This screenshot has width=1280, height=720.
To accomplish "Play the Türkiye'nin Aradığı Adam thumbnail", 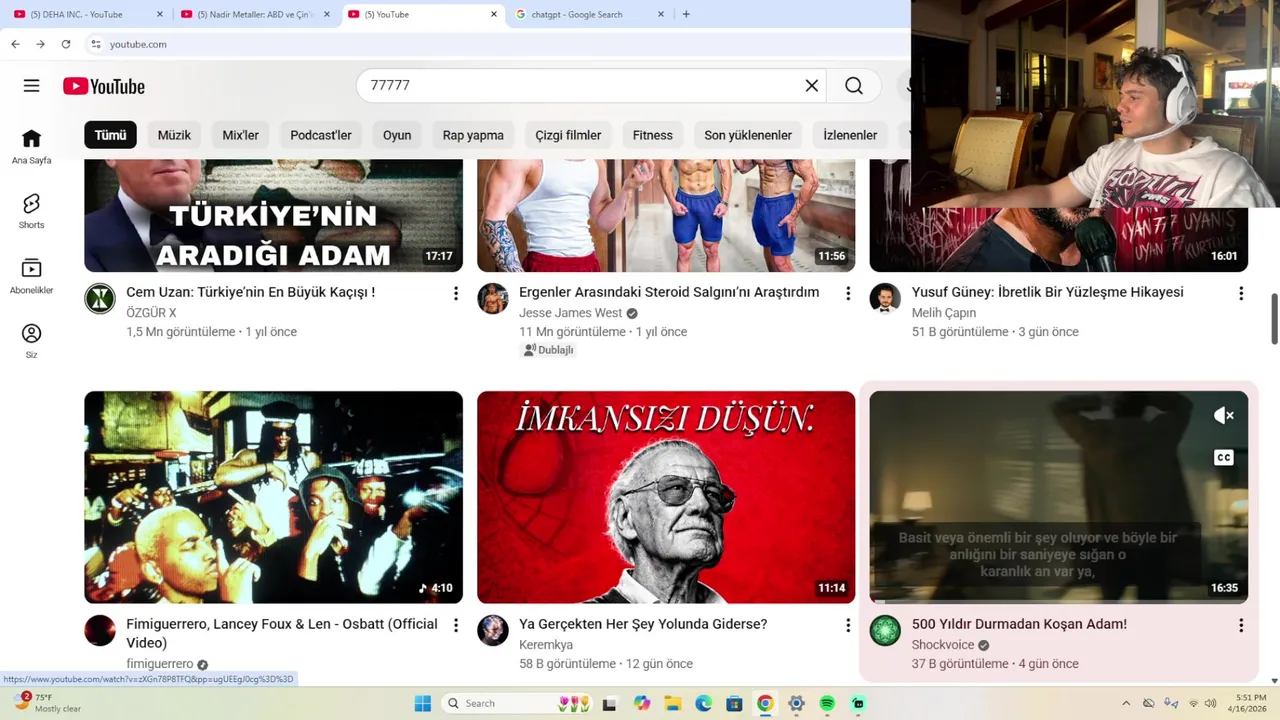I will tap(273, 215).
